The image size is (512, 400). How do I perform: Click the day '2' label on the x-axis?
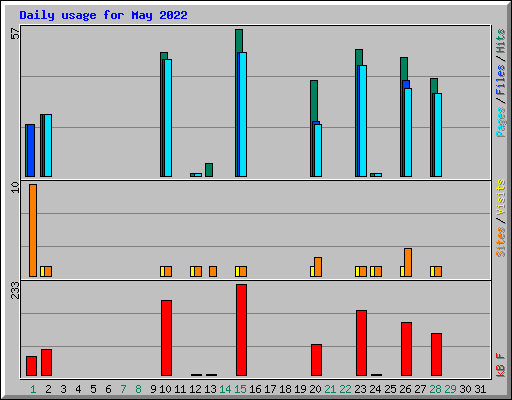pyautogui.click(x=48, y=389)
